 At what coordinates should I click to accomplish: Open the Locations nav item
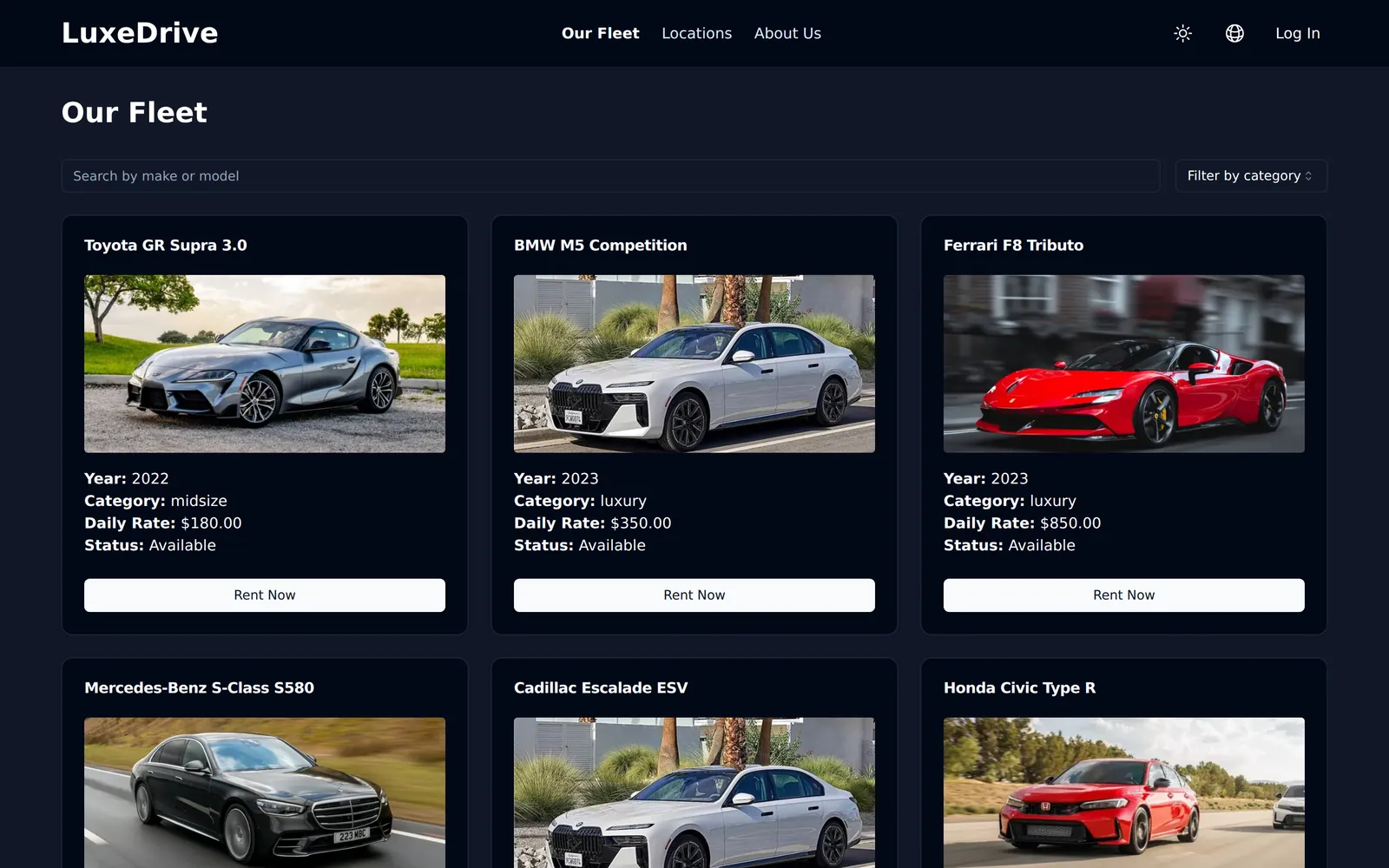click(696, 33)
